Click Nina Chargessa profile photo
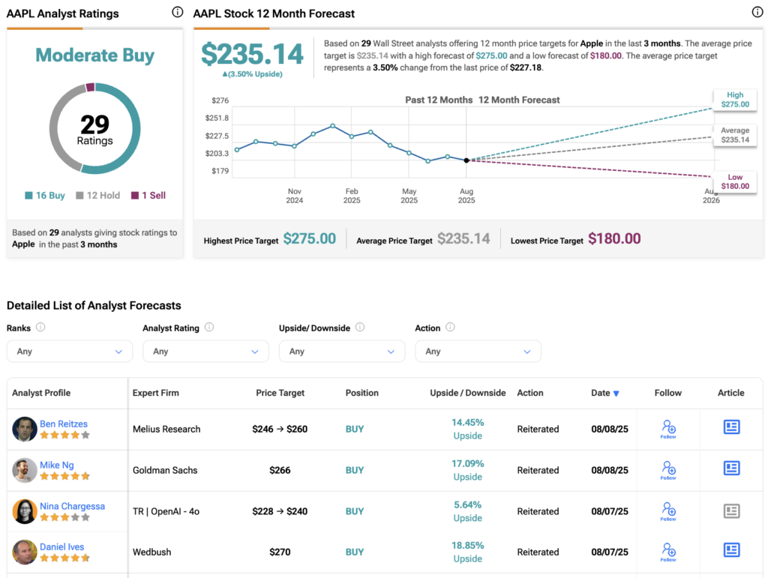The height and width of the screenshot is (578, 768). [24, 511]
